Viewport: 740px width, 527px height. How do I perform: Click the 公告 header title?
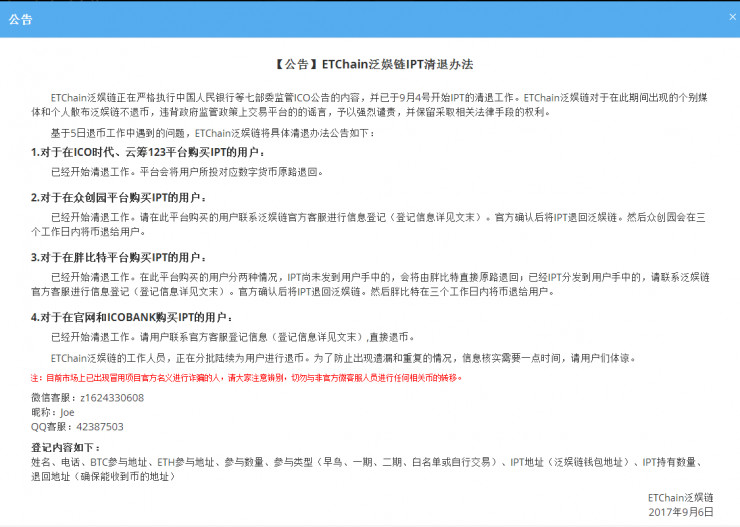click(20, 19)
